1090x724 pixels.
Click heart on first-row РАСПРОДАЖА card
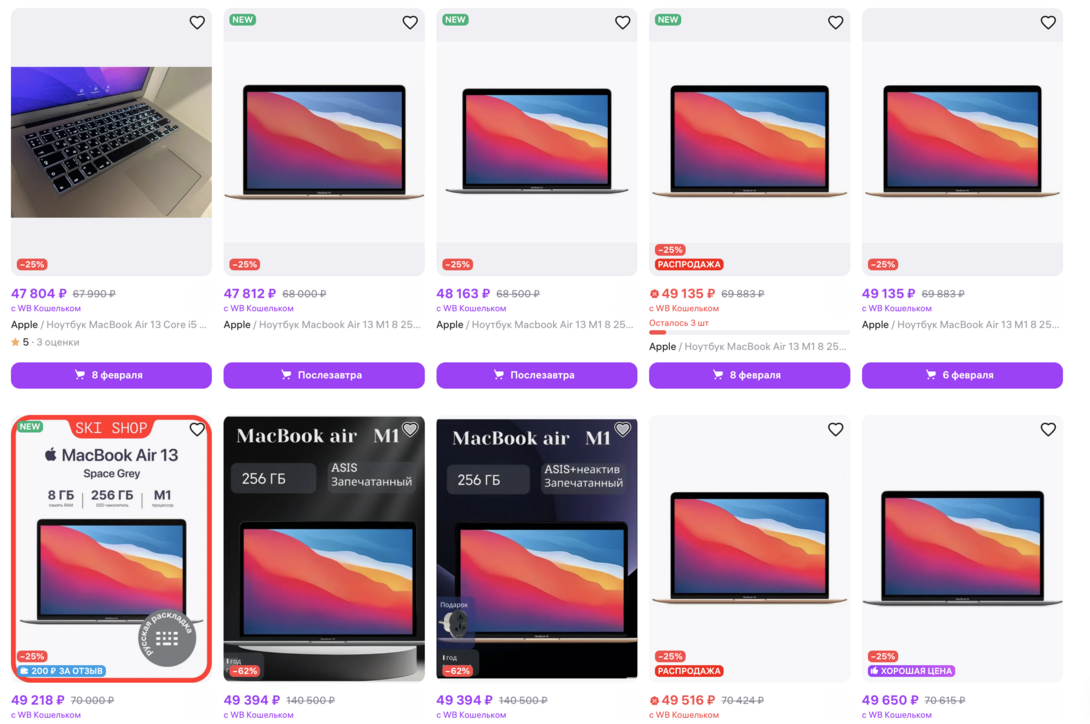point(836,23)
